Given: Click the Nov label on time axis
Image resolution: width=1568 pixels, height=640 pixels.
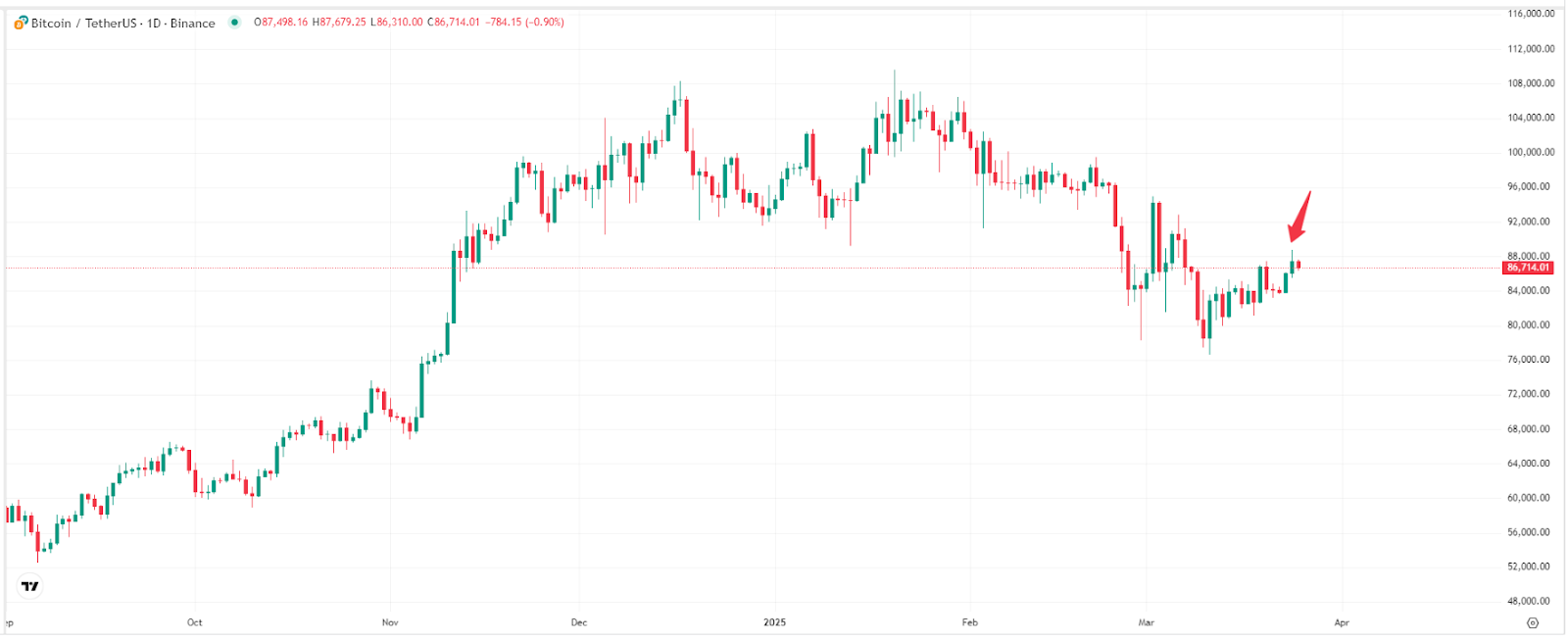Looking at the screenshot, I should tap(390, 622).
